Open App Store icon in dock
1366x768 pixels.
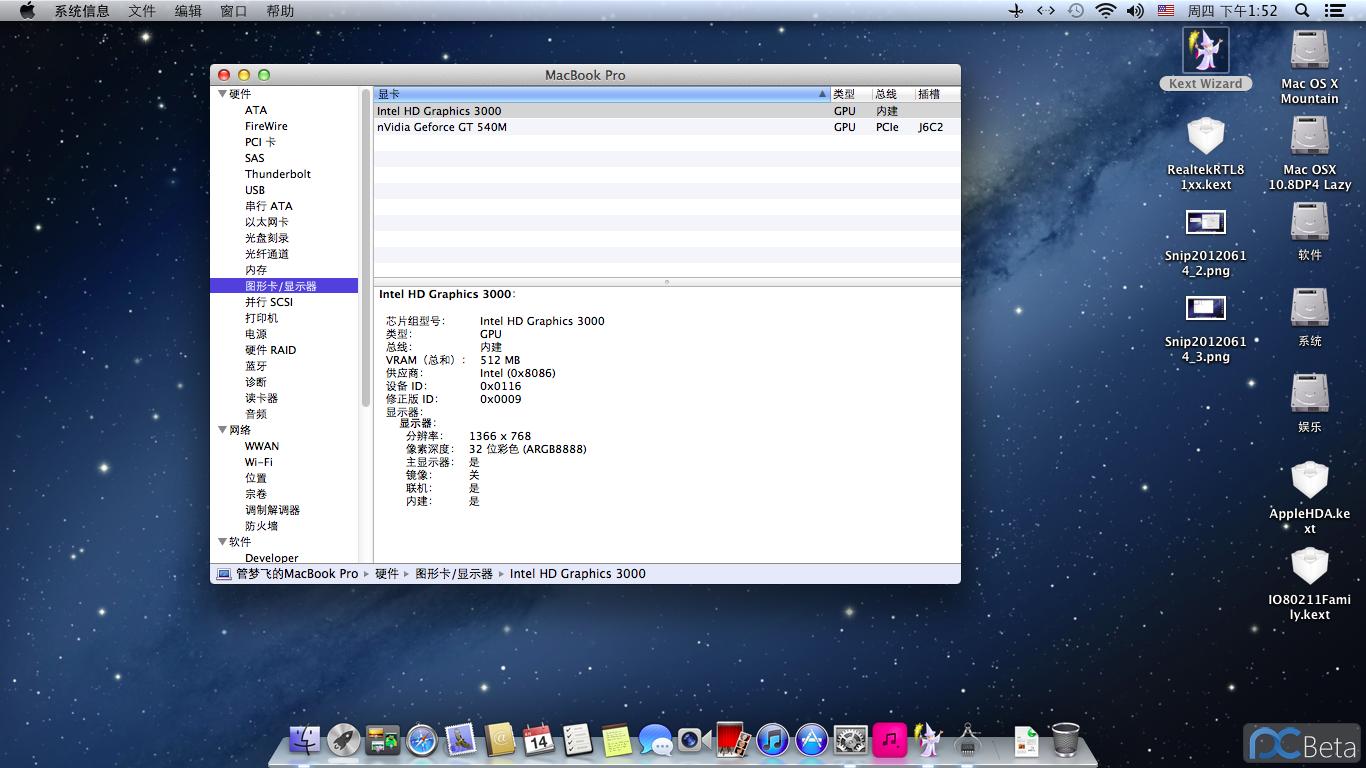coord(811,740)
